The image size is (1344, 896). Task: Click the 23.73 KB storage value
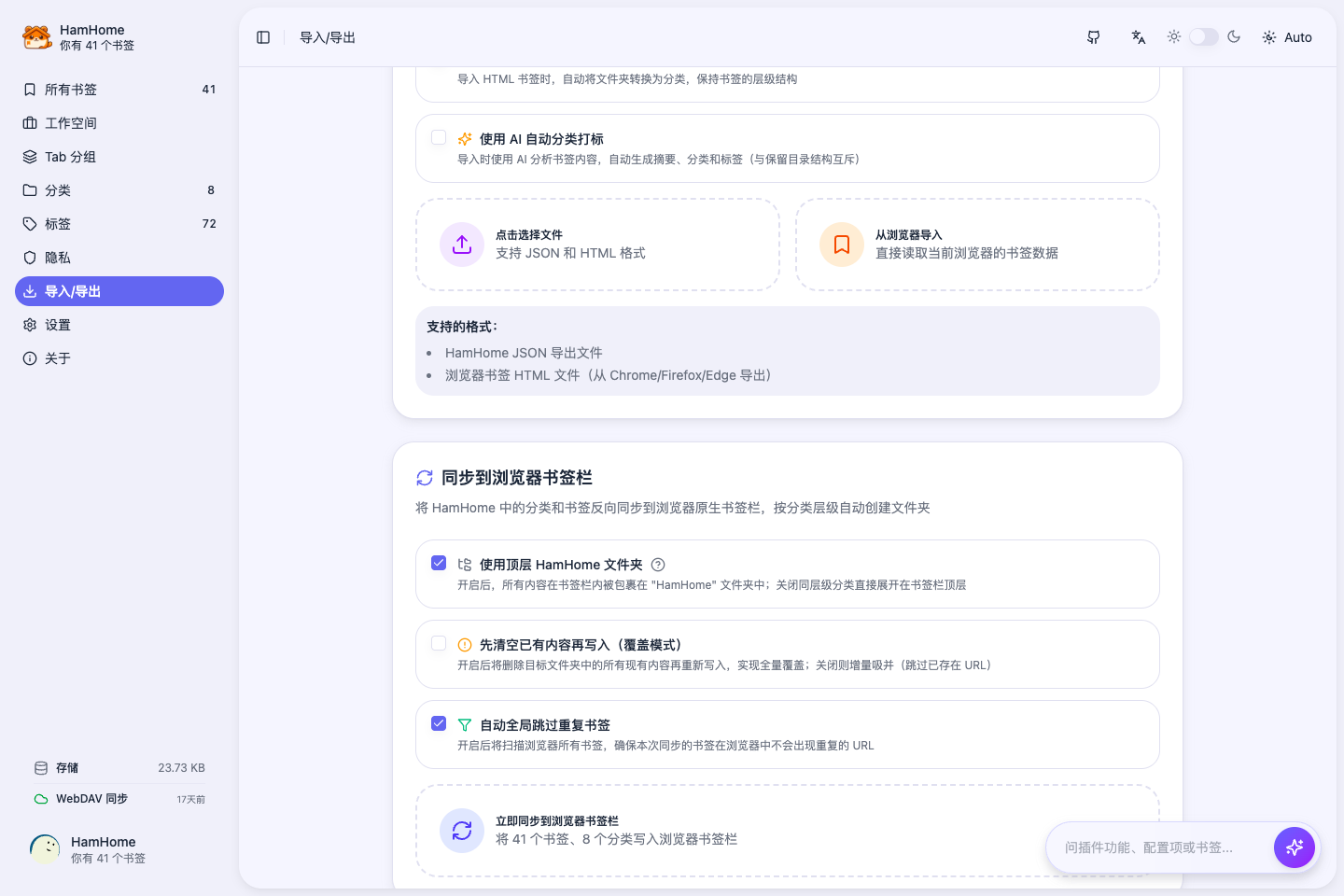(x=181, y=768)
